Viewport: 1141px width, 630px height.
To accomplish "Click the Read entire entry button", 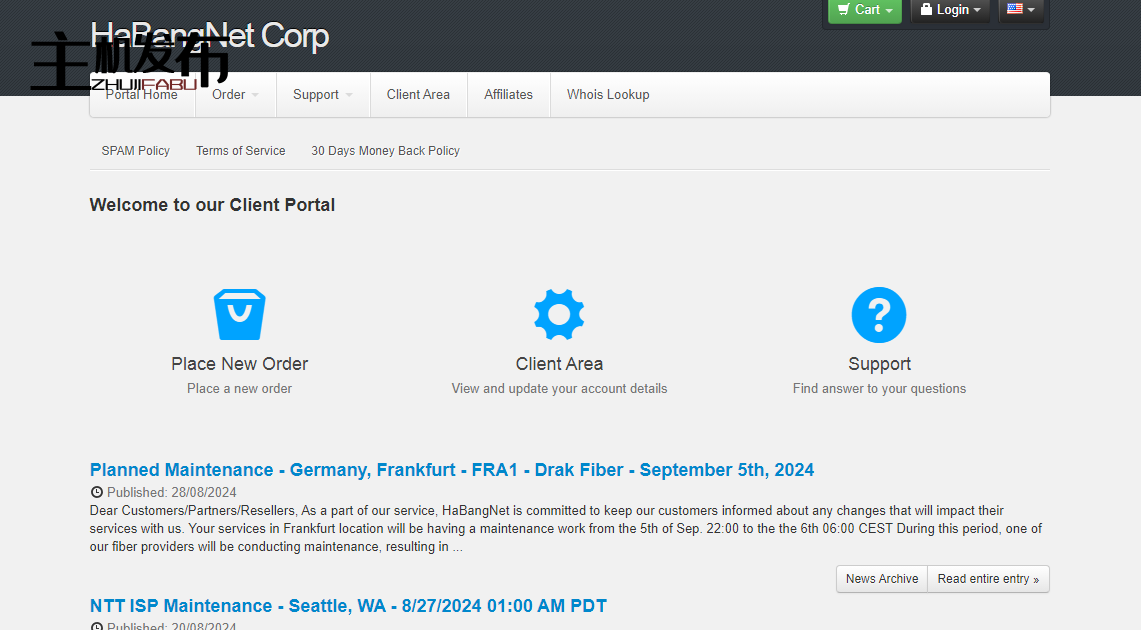I will (987, 579).
